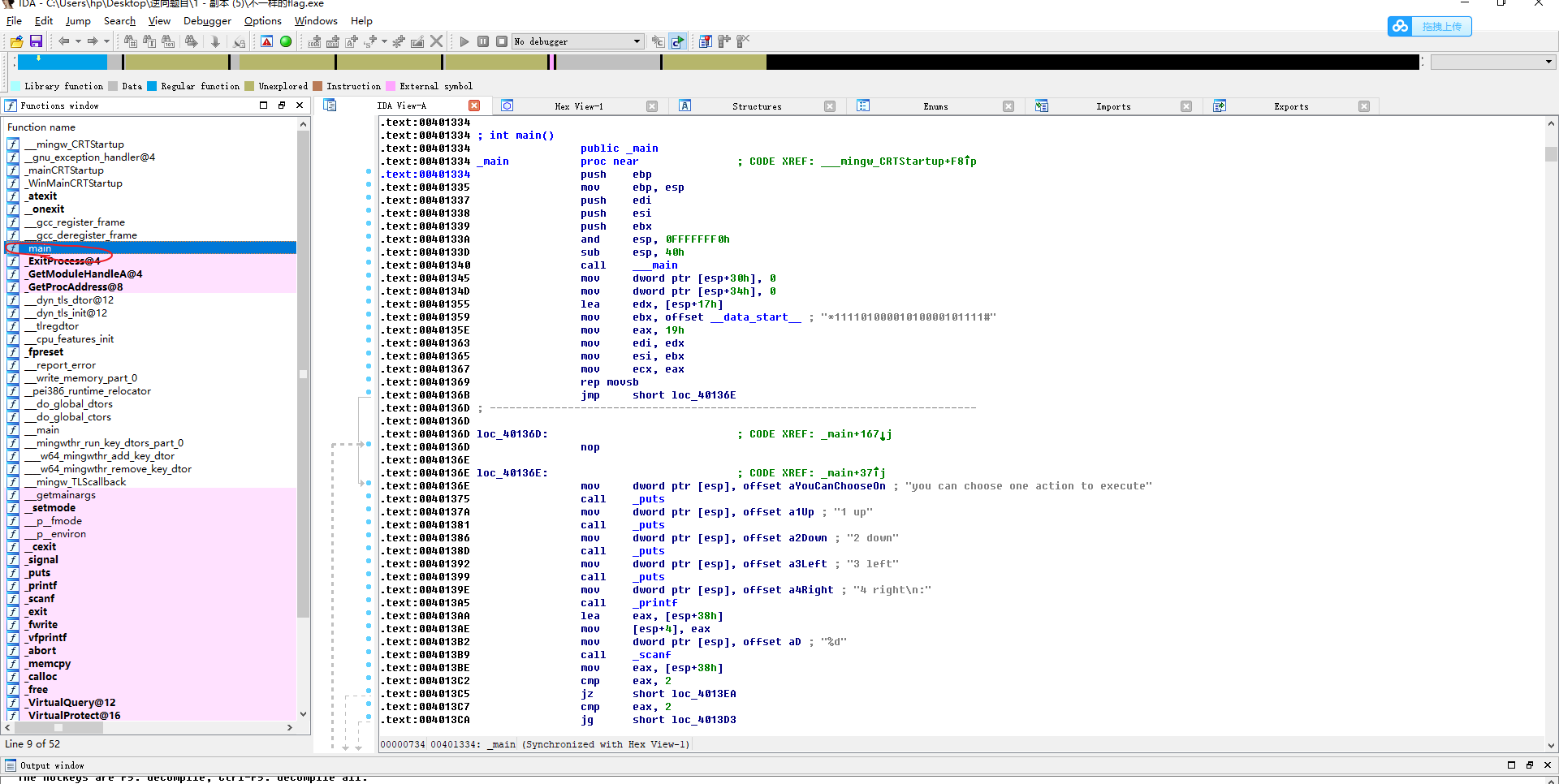The height and width of the screenshot is (784, 1559).
Task: Click the blue cloud upload icon
Action: pos(1401,27)
